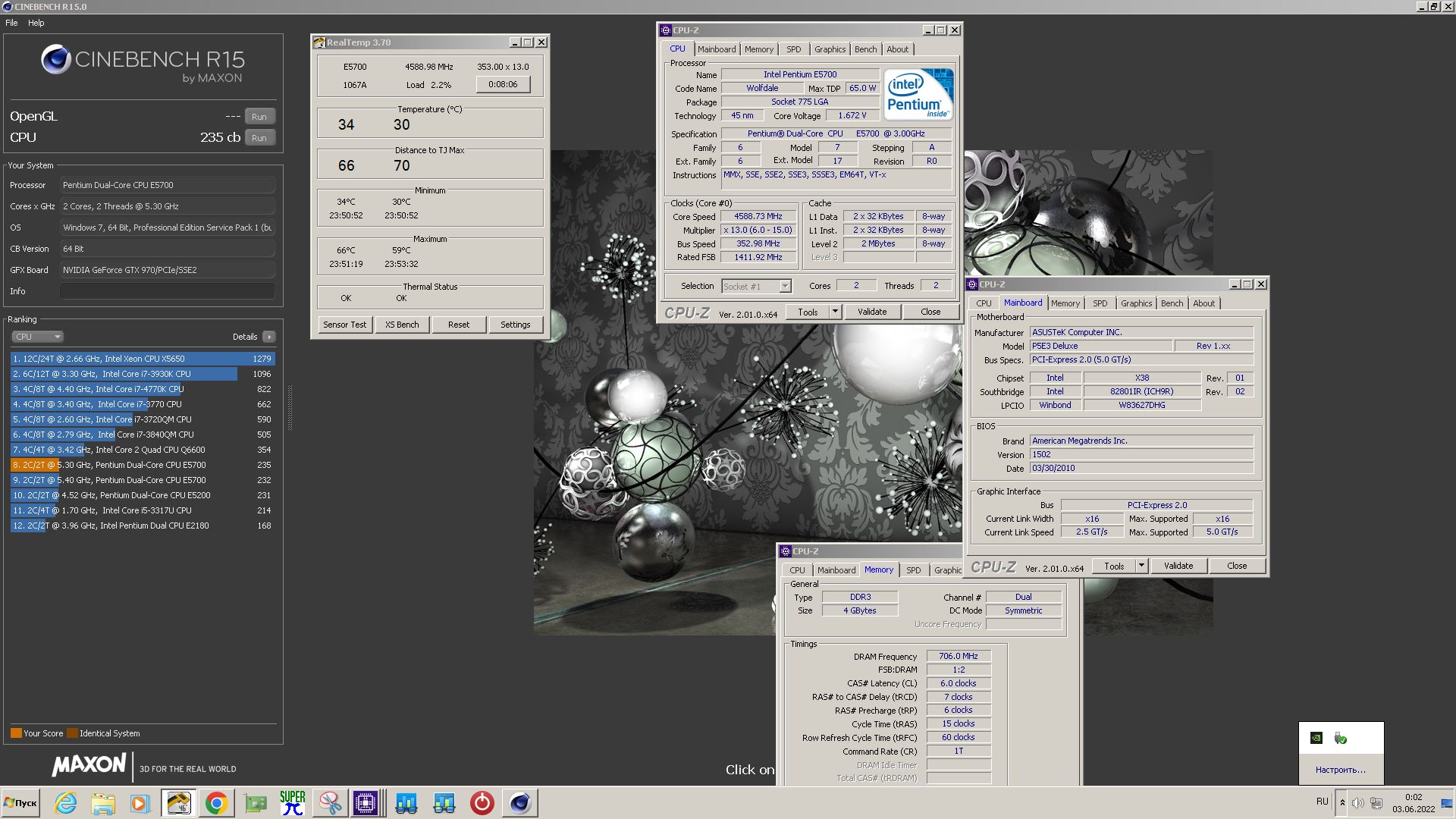Run the OpenGL benchmark

tap(259, 117)
